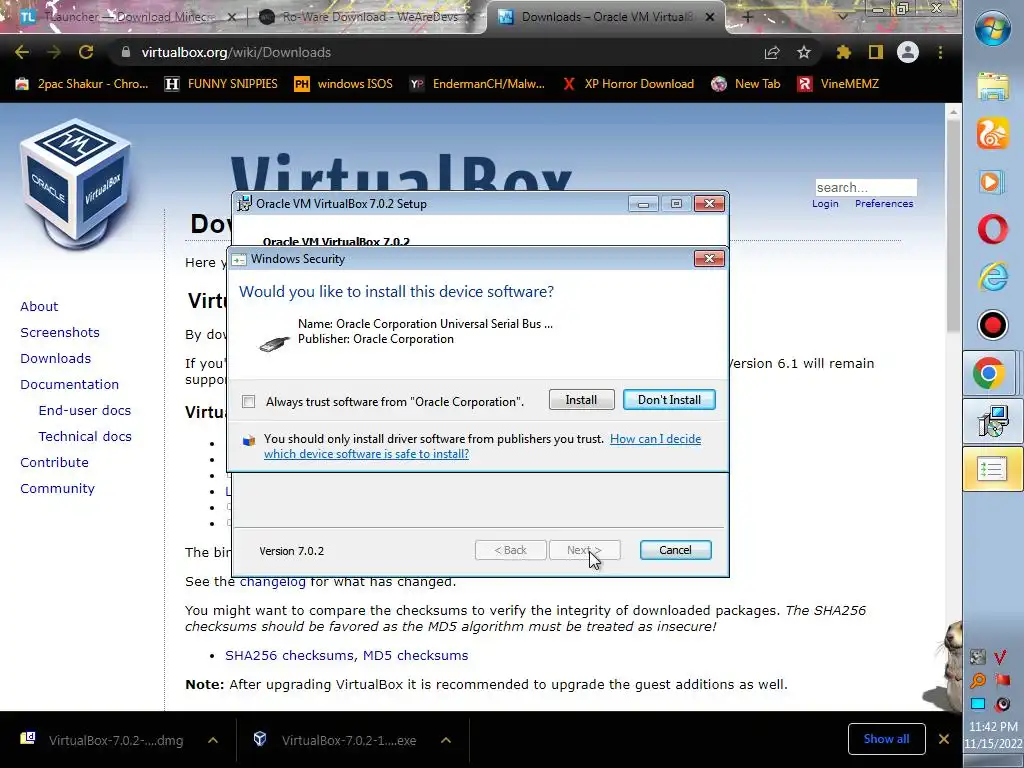
Task: Switch to the Ro-Ware Download tab
Action: click(x=366, y=17)
